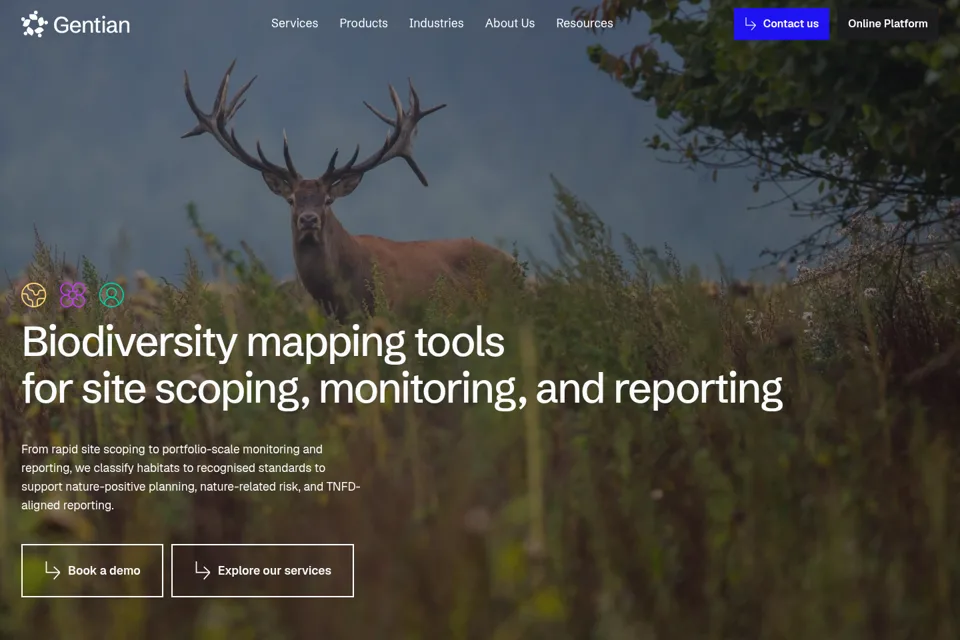Open the Products menu
The width and height of the screenshot is (960, 640).
tap(364, 23)
